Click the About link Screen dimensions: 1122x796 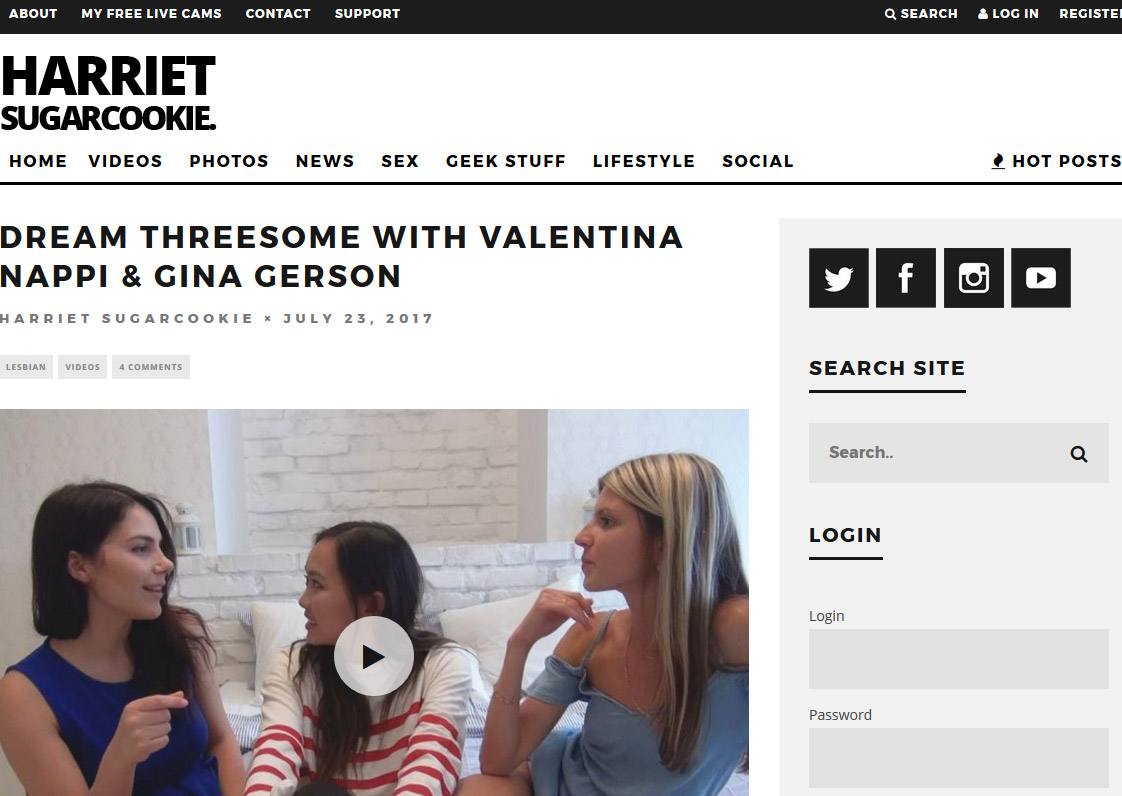tap(33, 14)
